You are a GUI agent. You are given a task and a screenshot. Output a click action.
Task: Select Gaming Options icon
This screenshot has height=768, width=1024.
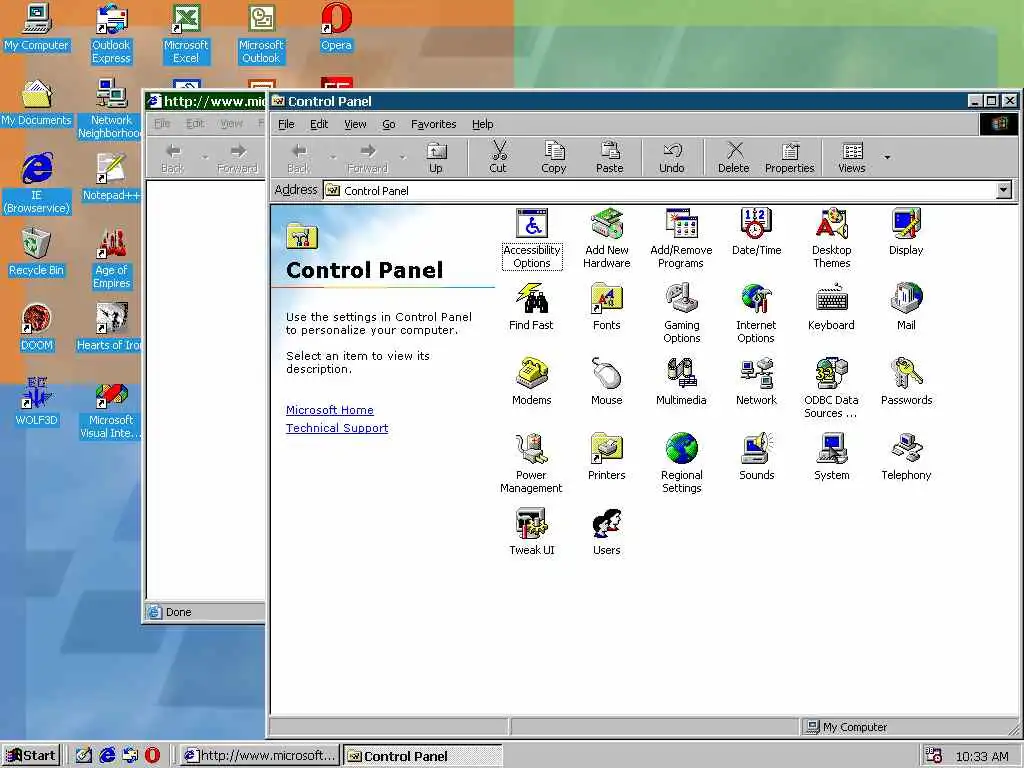[x=682, y=314]
